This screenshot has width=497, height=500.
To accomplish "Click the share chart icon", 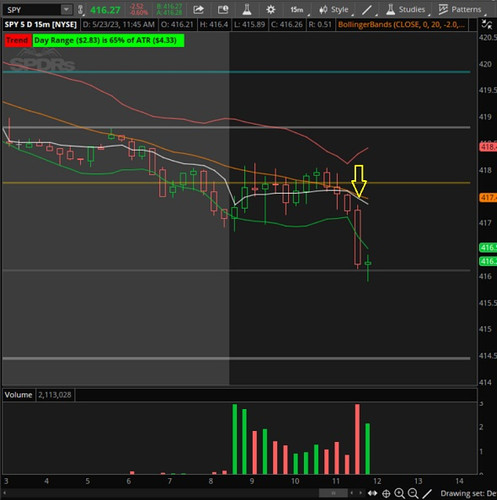I will (x=199, y=10).
